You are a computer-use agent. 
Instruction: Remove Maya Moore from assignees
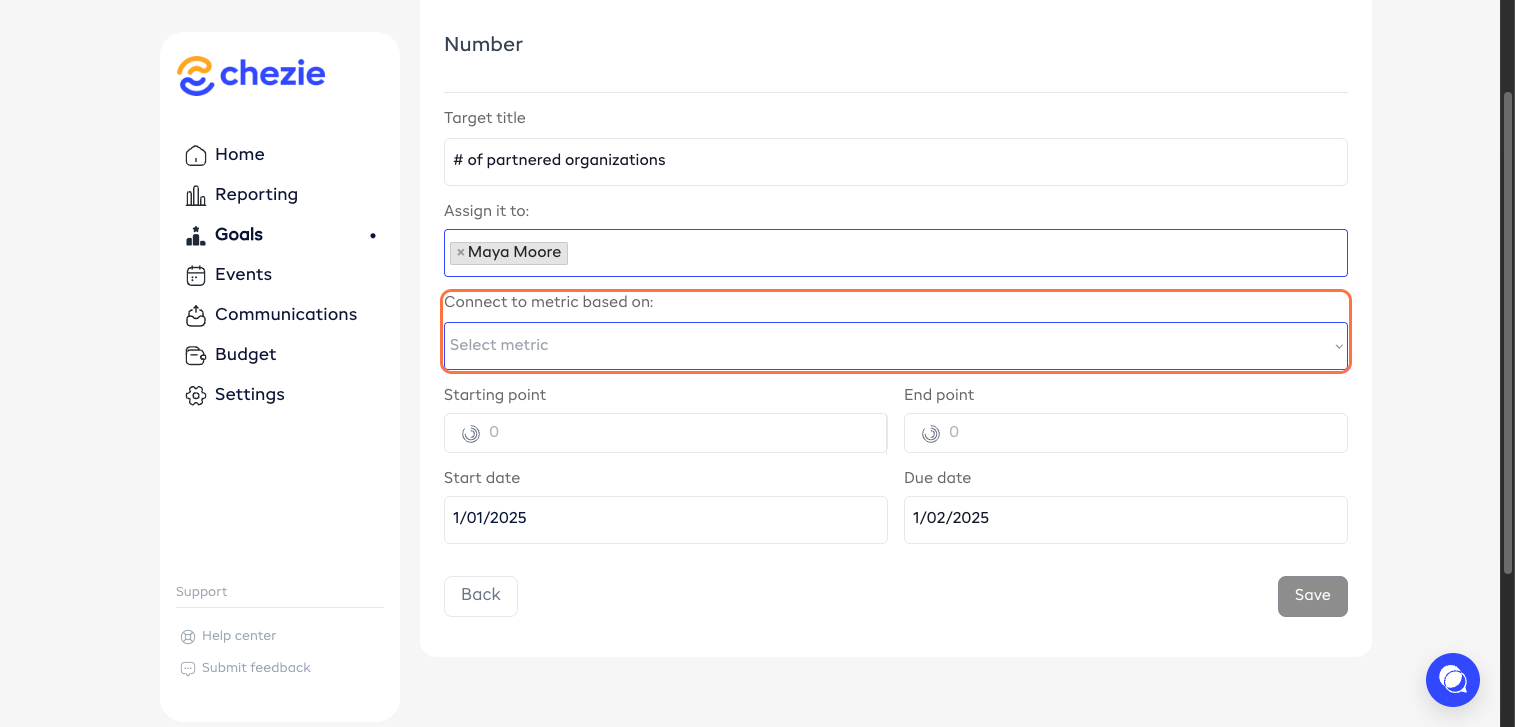click(460, 253)
